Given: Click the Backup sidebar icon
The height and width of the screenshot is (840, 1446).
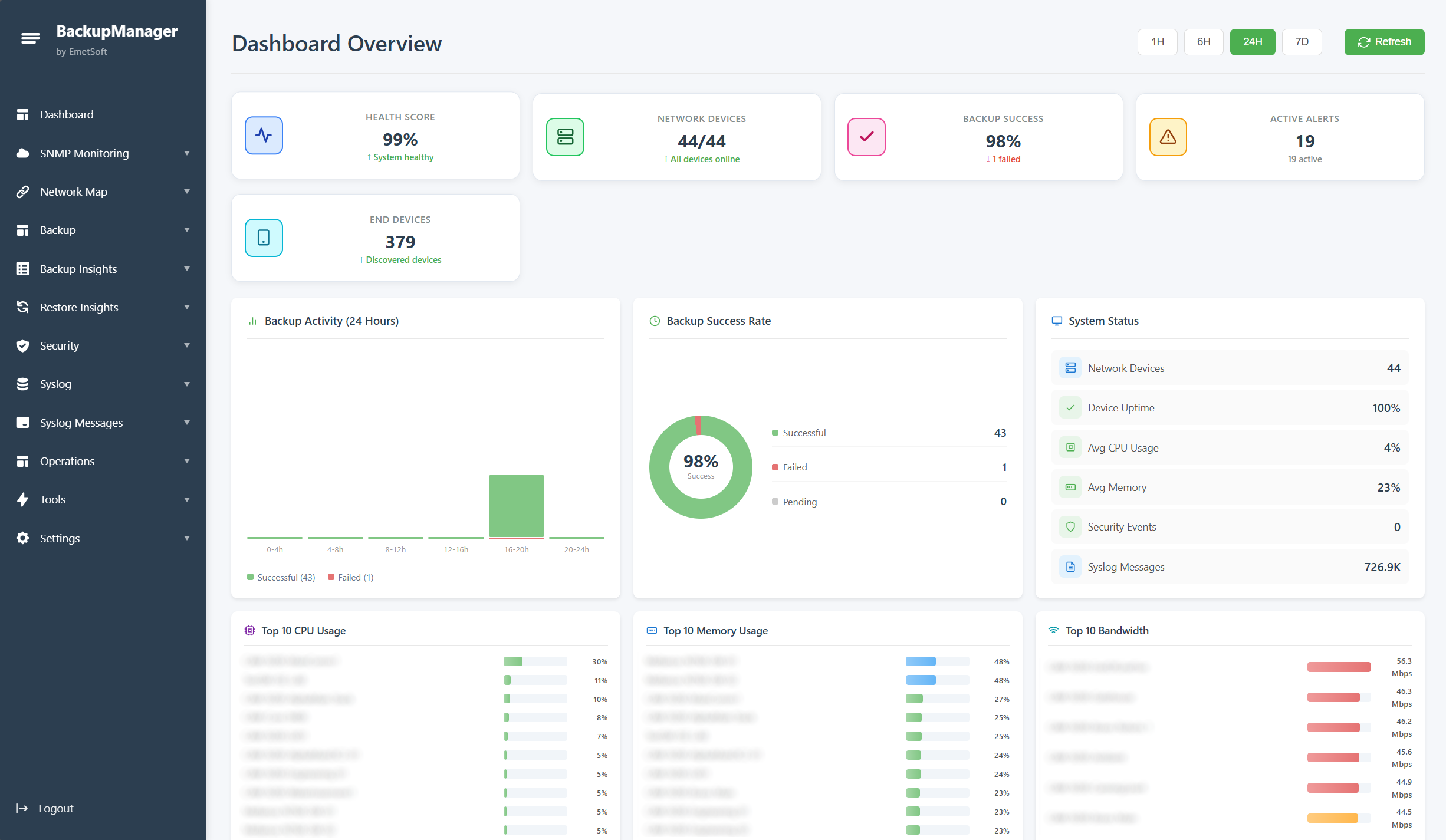Looking at the screenshot, I should [22, 230].
